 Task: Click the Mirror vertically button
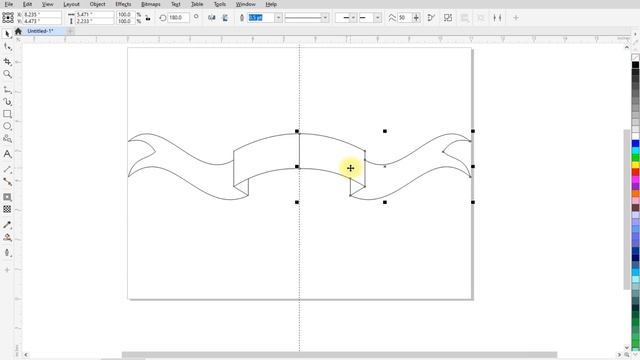click(x=225, y=18)
